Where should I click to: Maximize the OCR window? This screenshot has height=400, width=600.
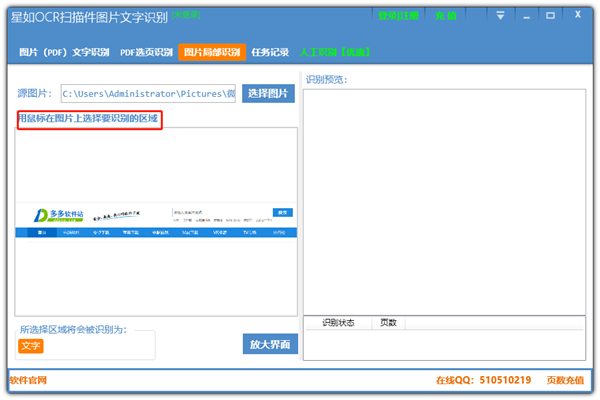click(x=550, y=16)
